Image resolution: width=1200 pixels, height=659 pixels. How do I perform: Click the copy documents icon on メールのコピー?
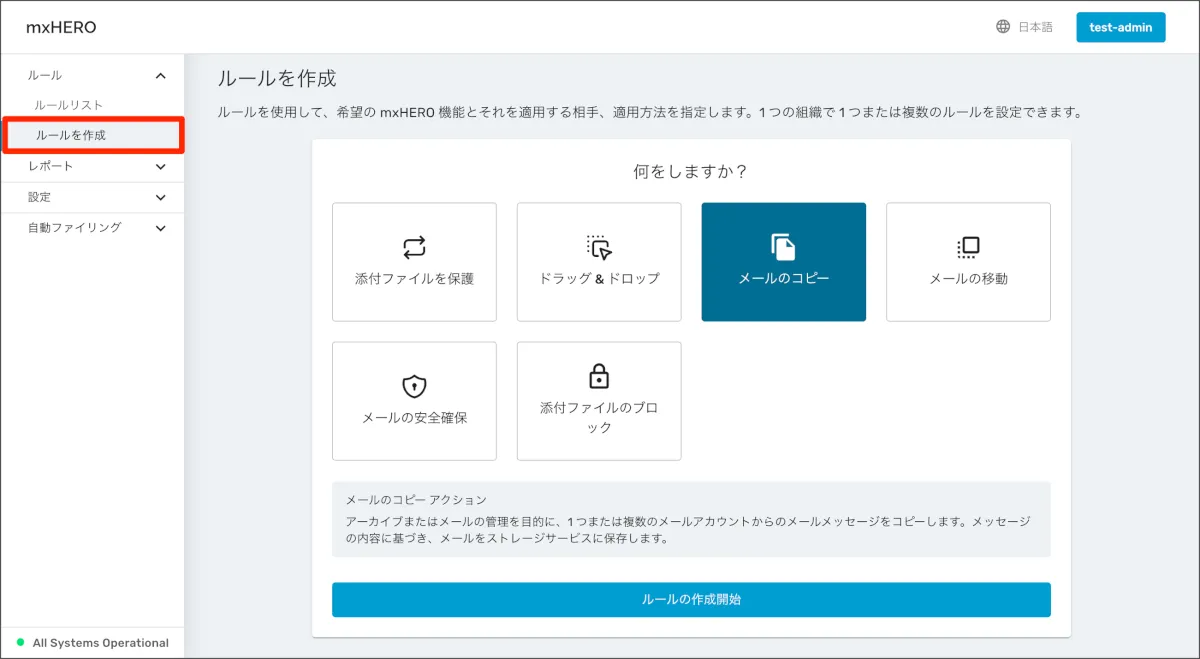(783, 247)
